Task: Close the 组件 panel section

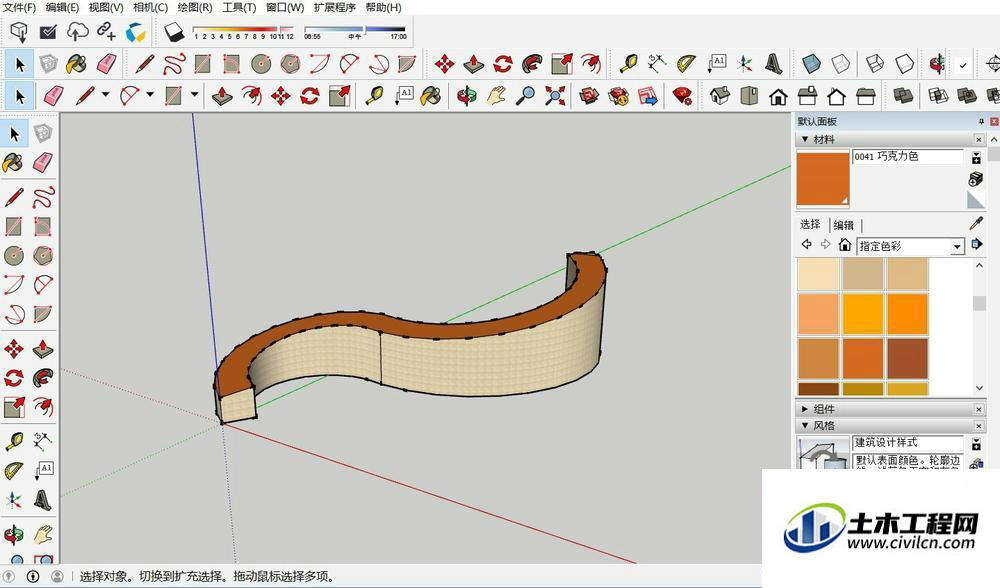Action: click(979, 409)
